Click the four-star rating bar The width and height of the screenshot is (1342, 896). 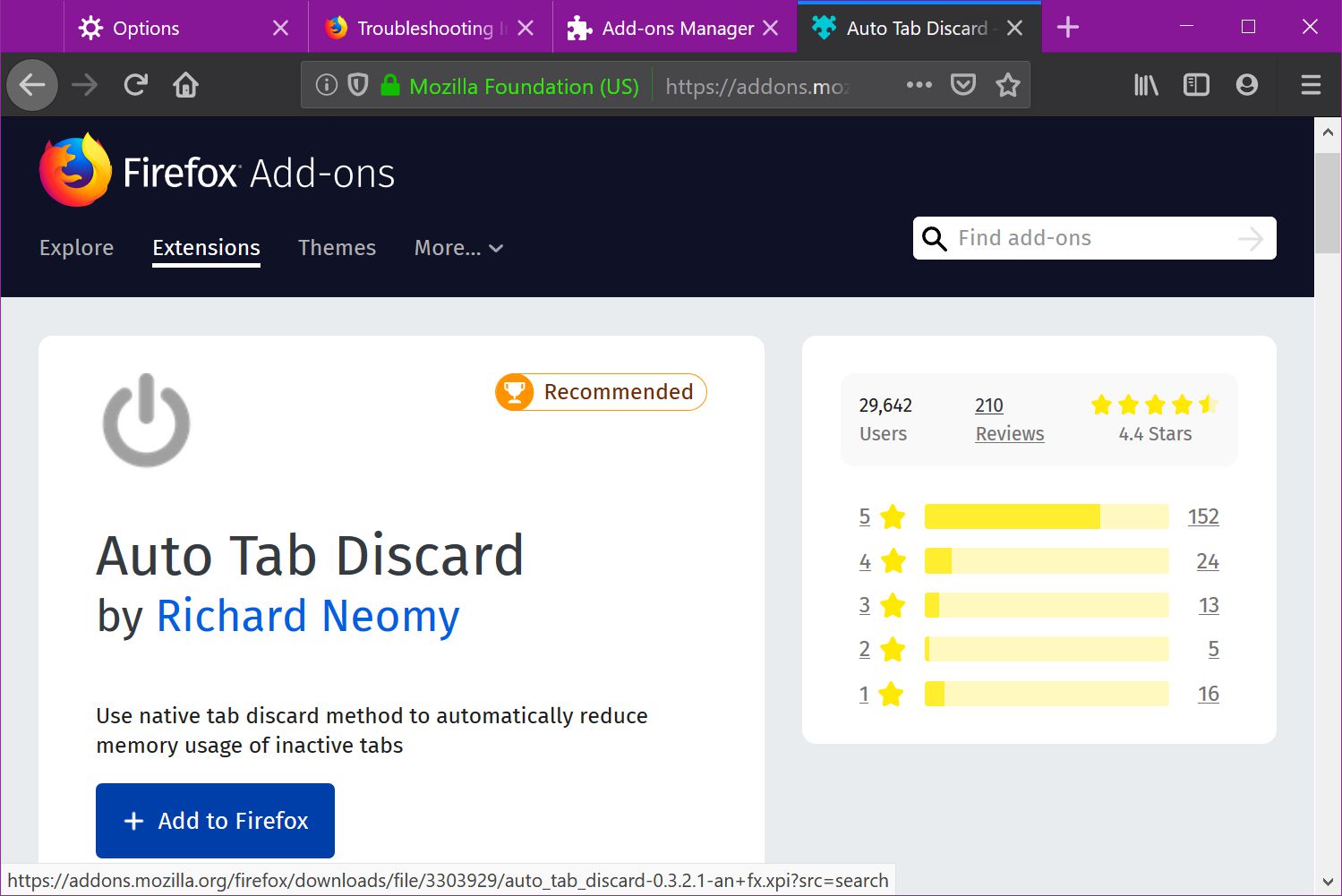tap(1047, 561)
